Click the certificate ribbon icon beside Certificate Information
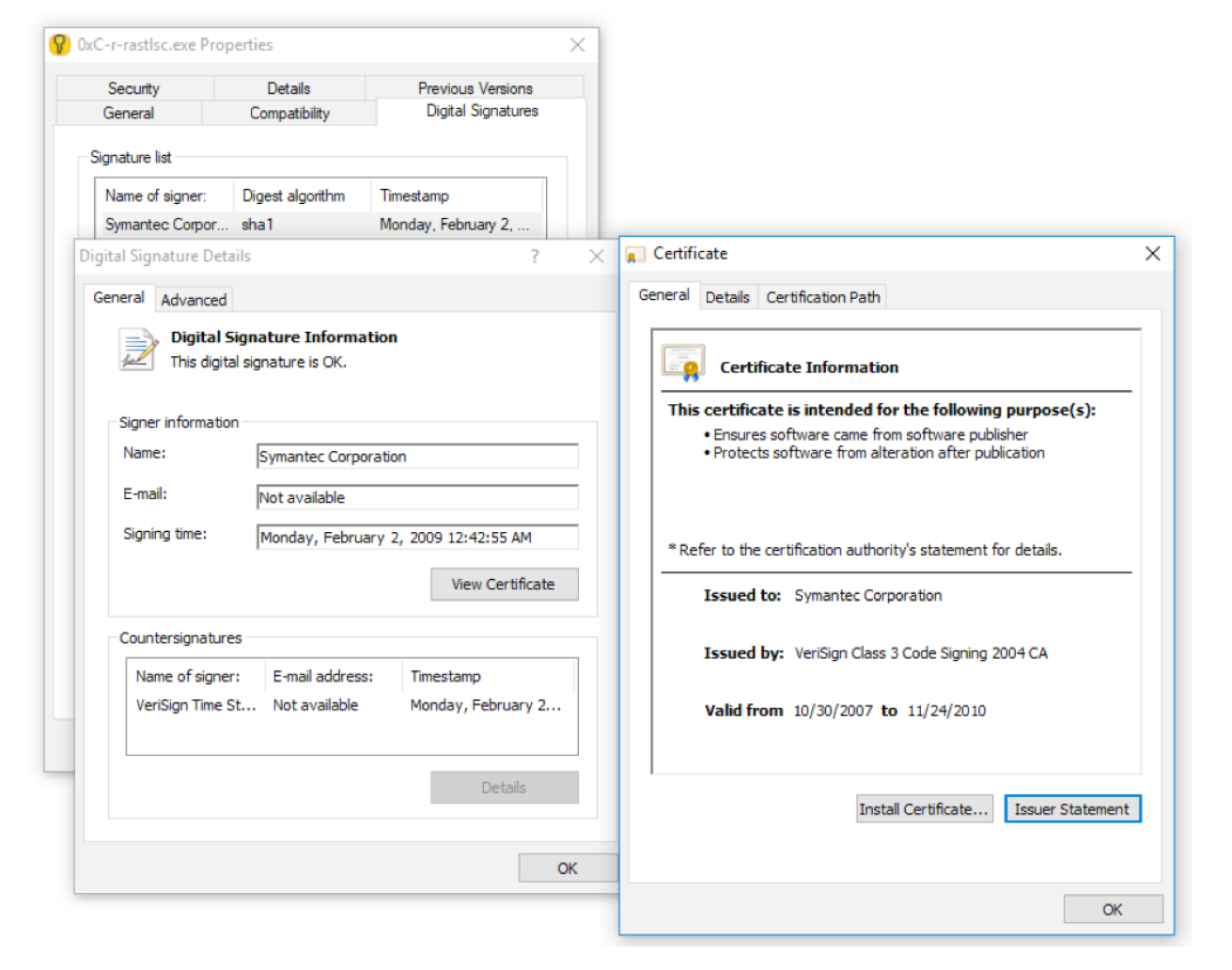1232x970 pixels. click(x=683, y=363)
